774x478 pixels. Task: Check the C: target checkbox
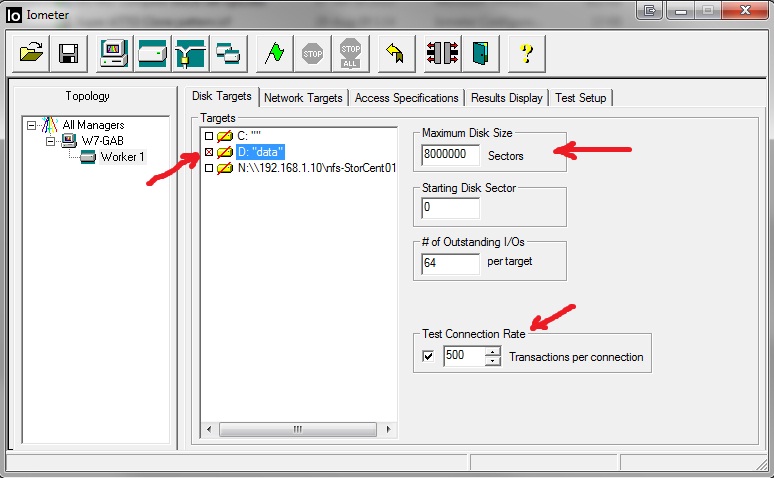(209, 136)
